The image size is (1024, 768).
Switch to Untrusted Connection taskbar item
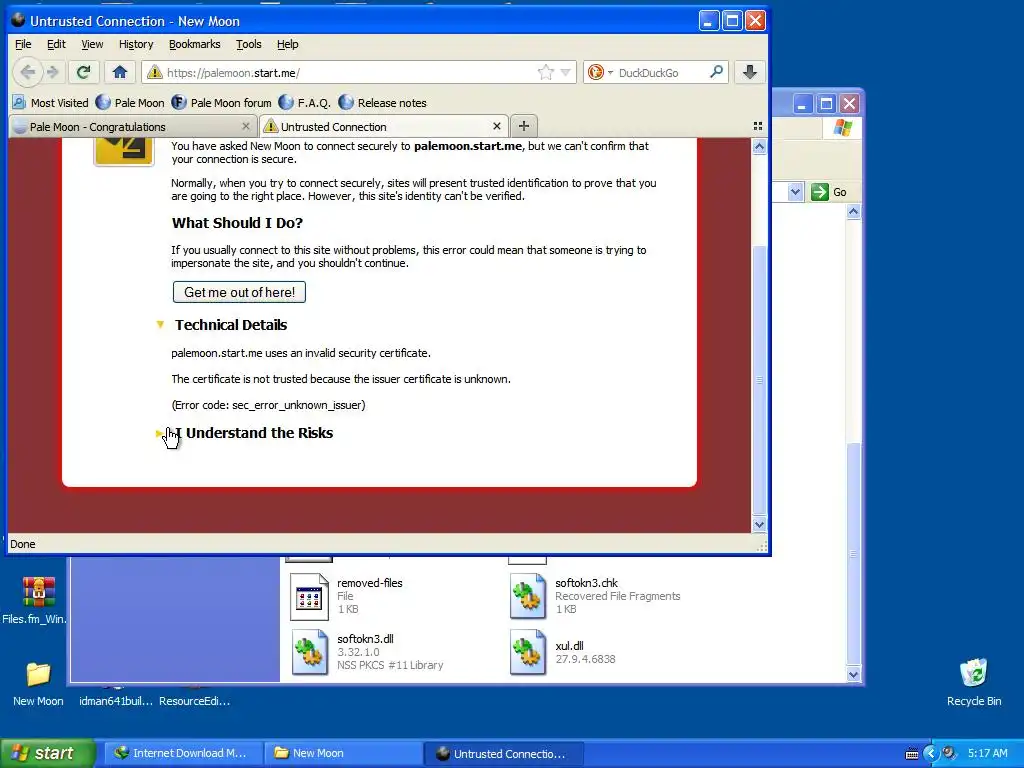point(504,753)
